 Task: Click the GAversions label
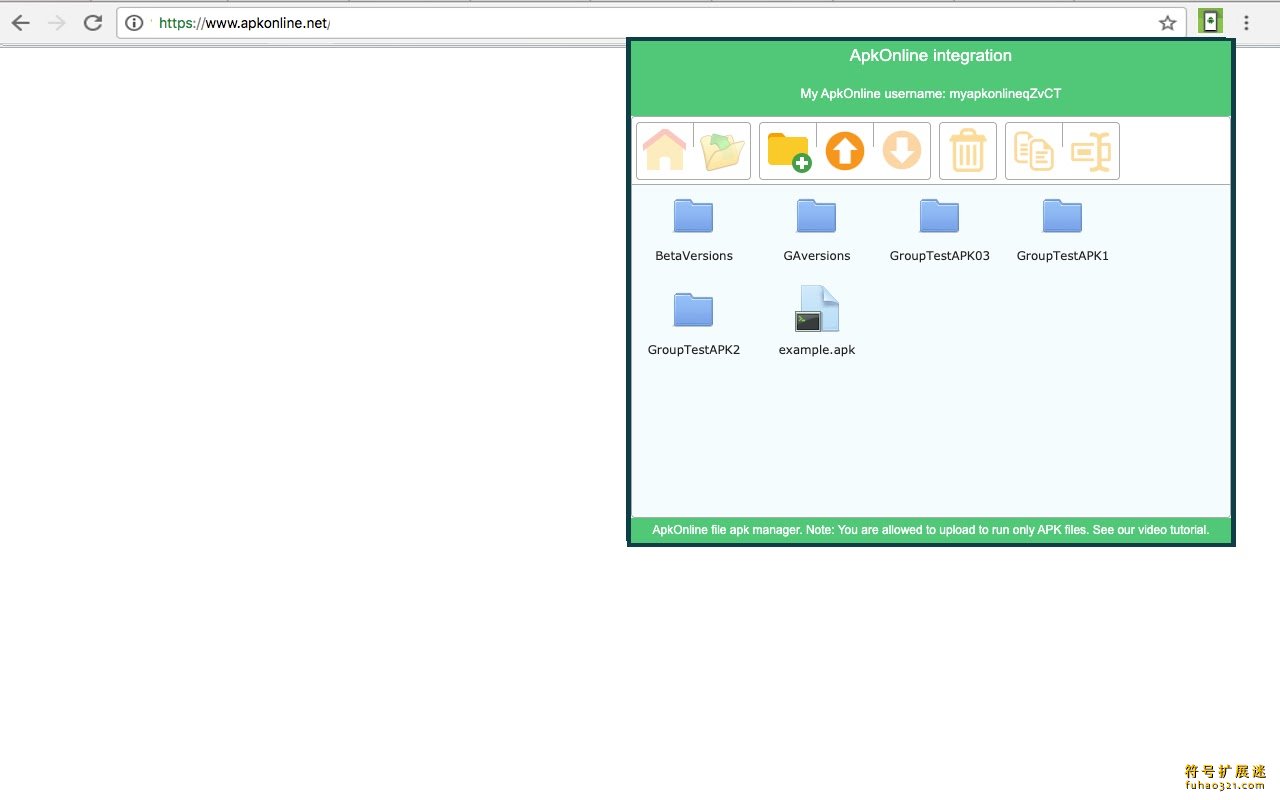point(817,256)
